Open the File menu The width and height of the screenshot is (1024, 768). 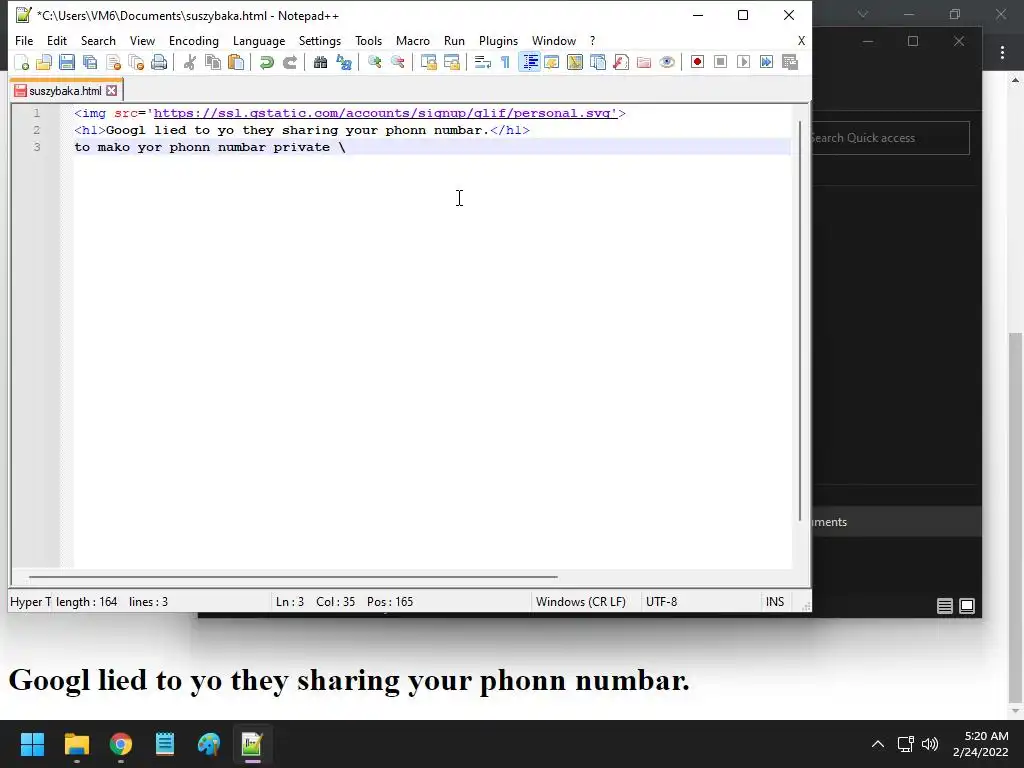[x=24, y=40]
